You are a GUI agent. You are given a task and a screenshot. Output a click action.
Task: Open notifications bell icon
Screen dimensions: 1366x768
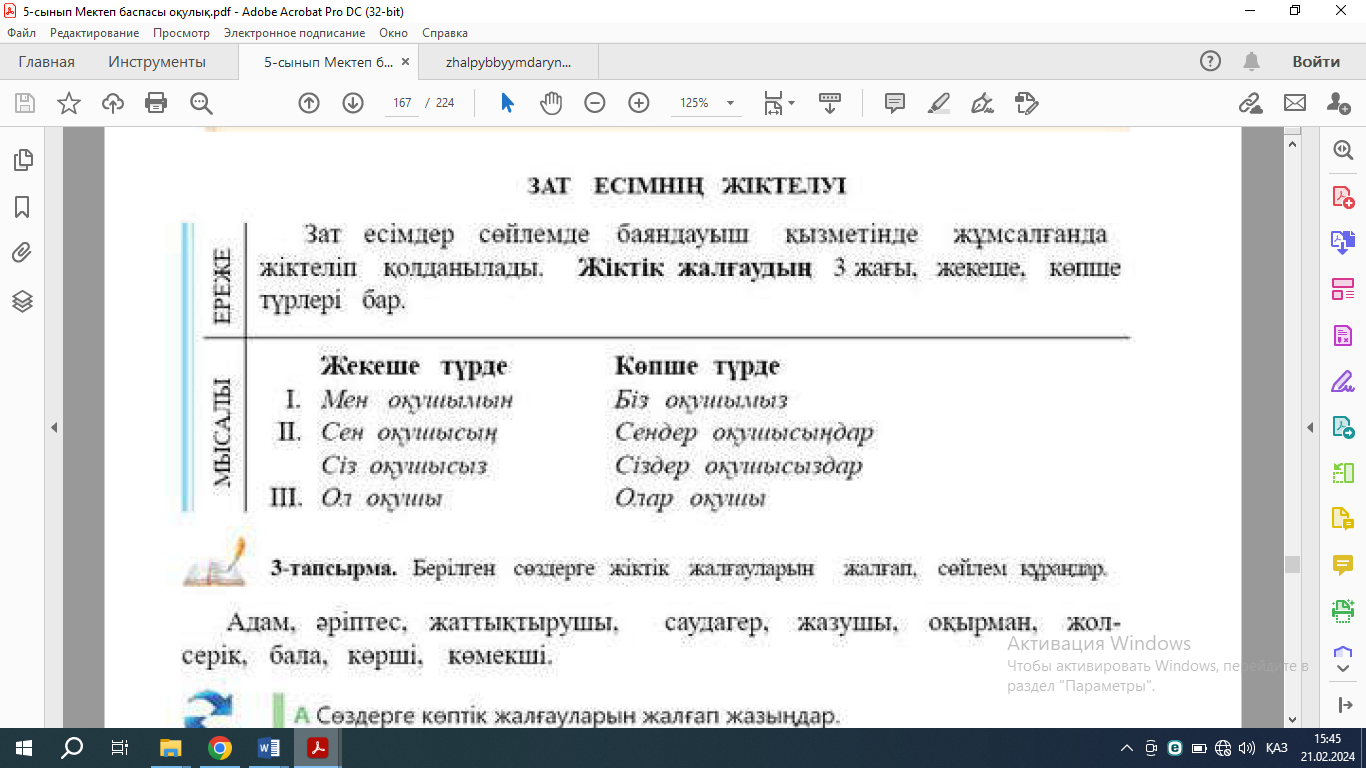(x=1251, y=62)
